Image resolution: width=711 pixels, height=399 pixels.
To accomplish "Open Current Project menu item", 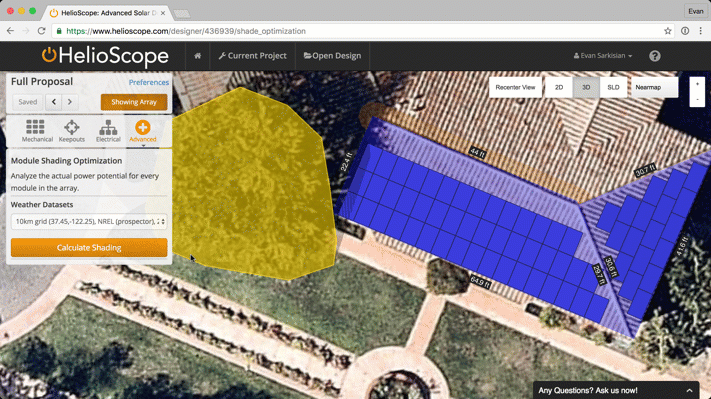I will click(x=253, y=56).
